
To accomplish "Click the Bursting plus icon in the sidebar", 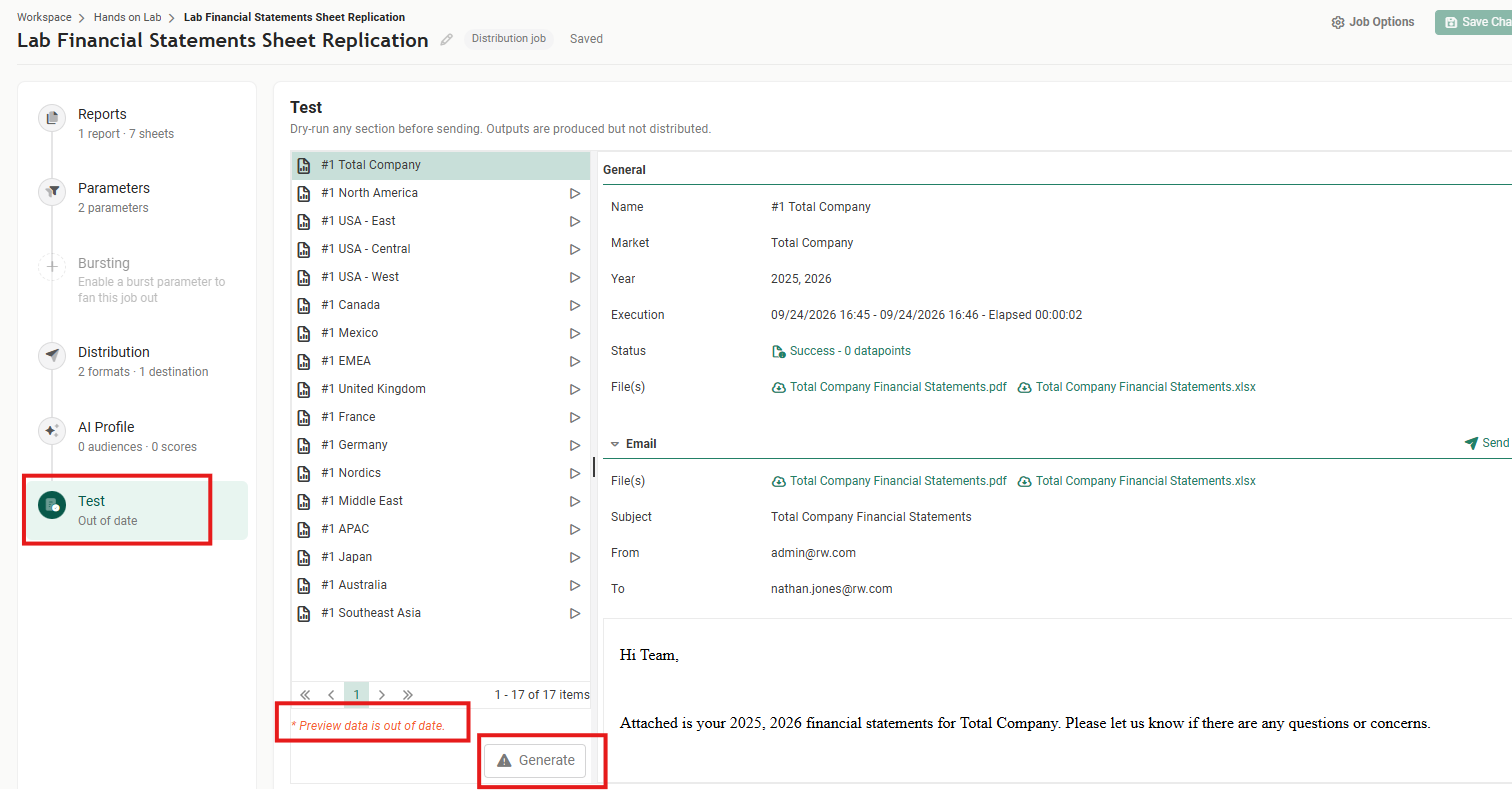I will (x=52, y=267).
